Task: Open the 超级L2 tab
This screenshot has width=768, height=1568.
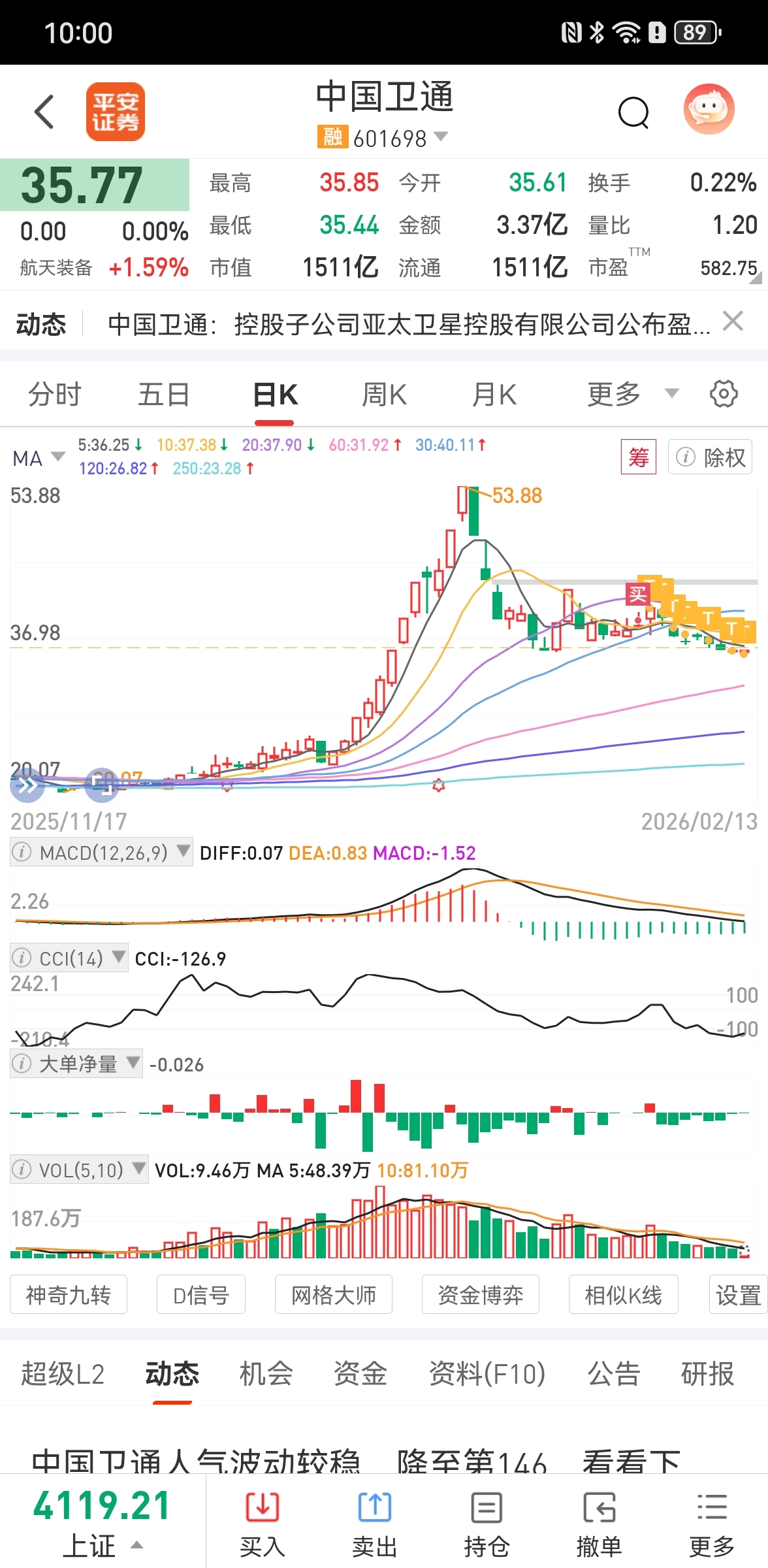Action: click(63, 1373)
